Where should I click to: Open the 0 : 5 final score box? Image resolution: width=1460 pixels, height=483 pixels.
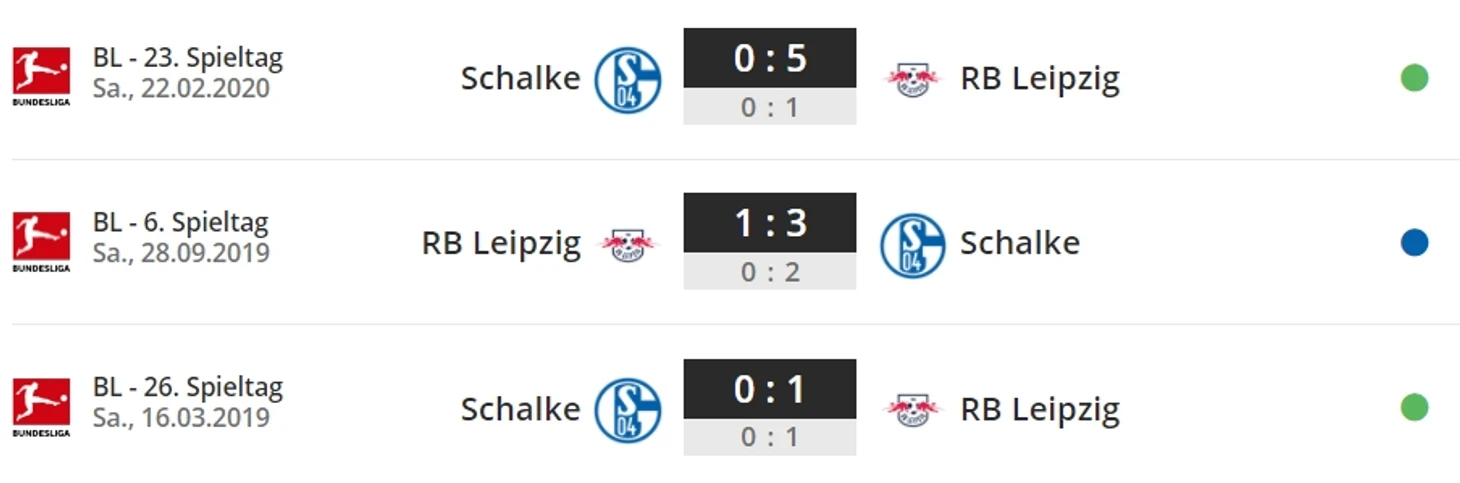[769, 58]
